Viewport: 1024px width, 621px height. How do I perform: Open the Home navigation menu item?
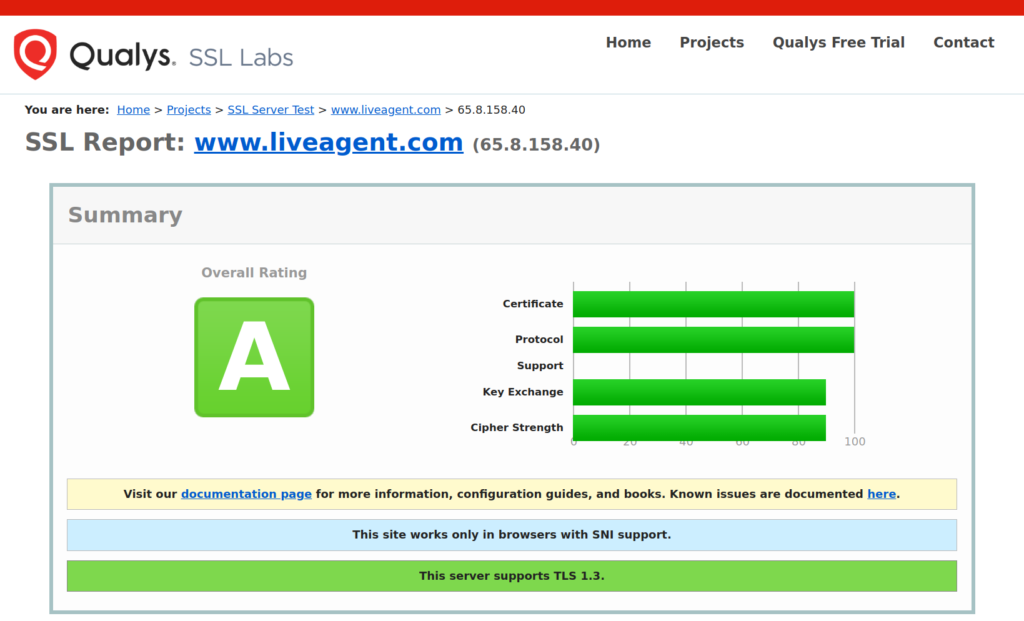tap(628, 42)
